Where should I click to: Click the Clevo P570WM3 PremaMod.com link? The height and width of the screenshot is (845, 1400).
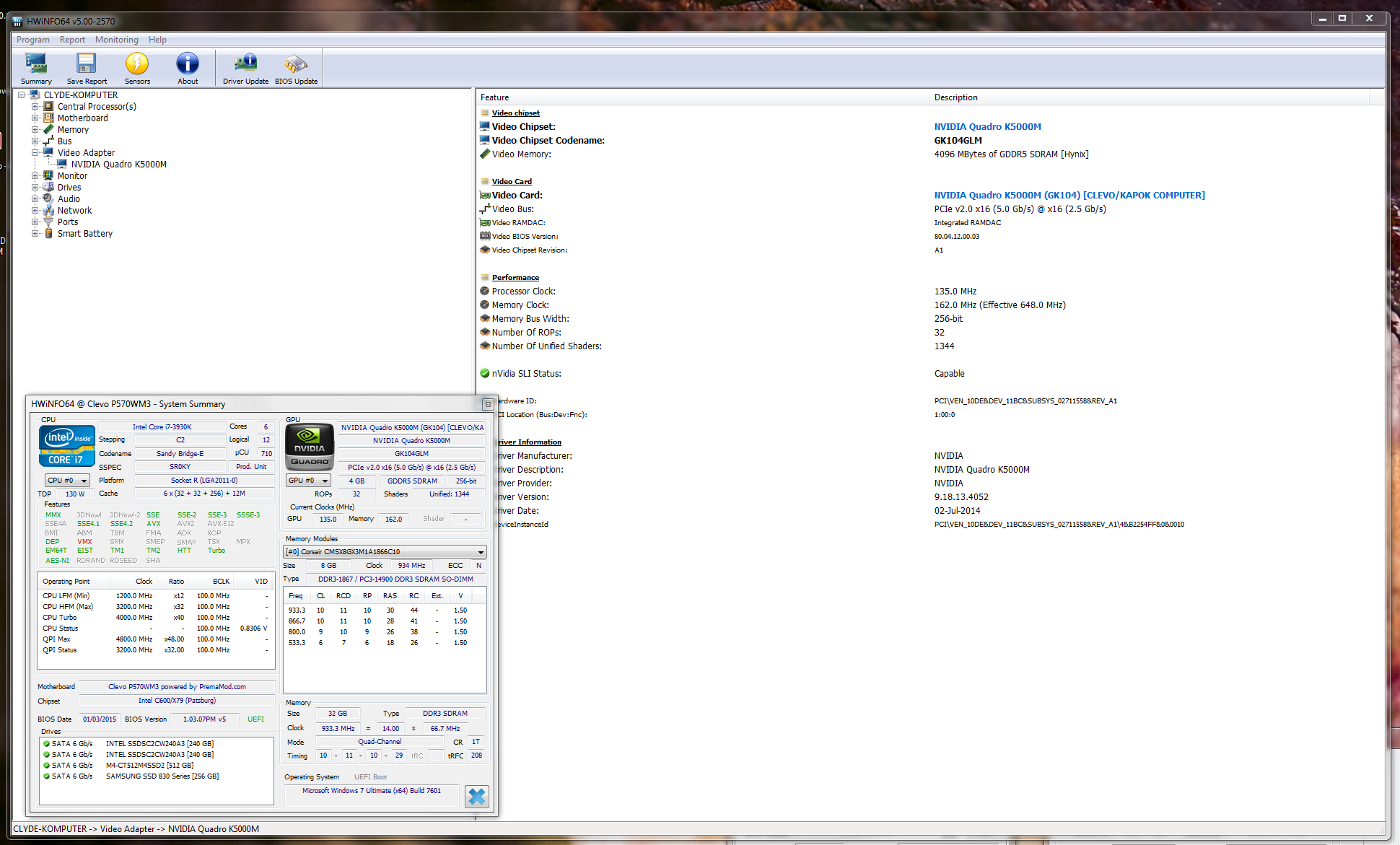(x=177, y=686)
